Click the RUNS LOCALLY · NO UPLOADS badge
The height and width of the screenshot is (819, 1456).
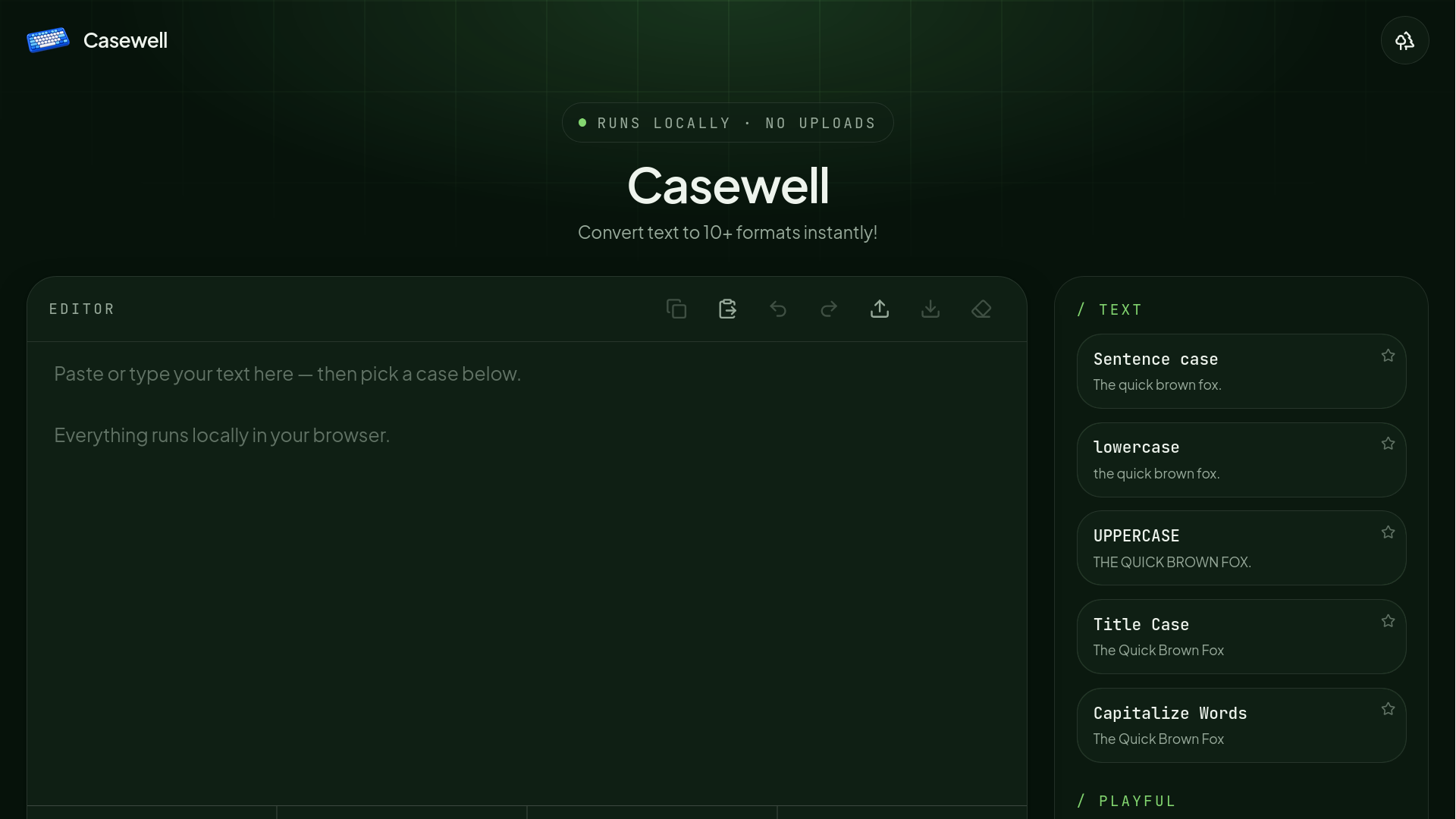point(727,123)
